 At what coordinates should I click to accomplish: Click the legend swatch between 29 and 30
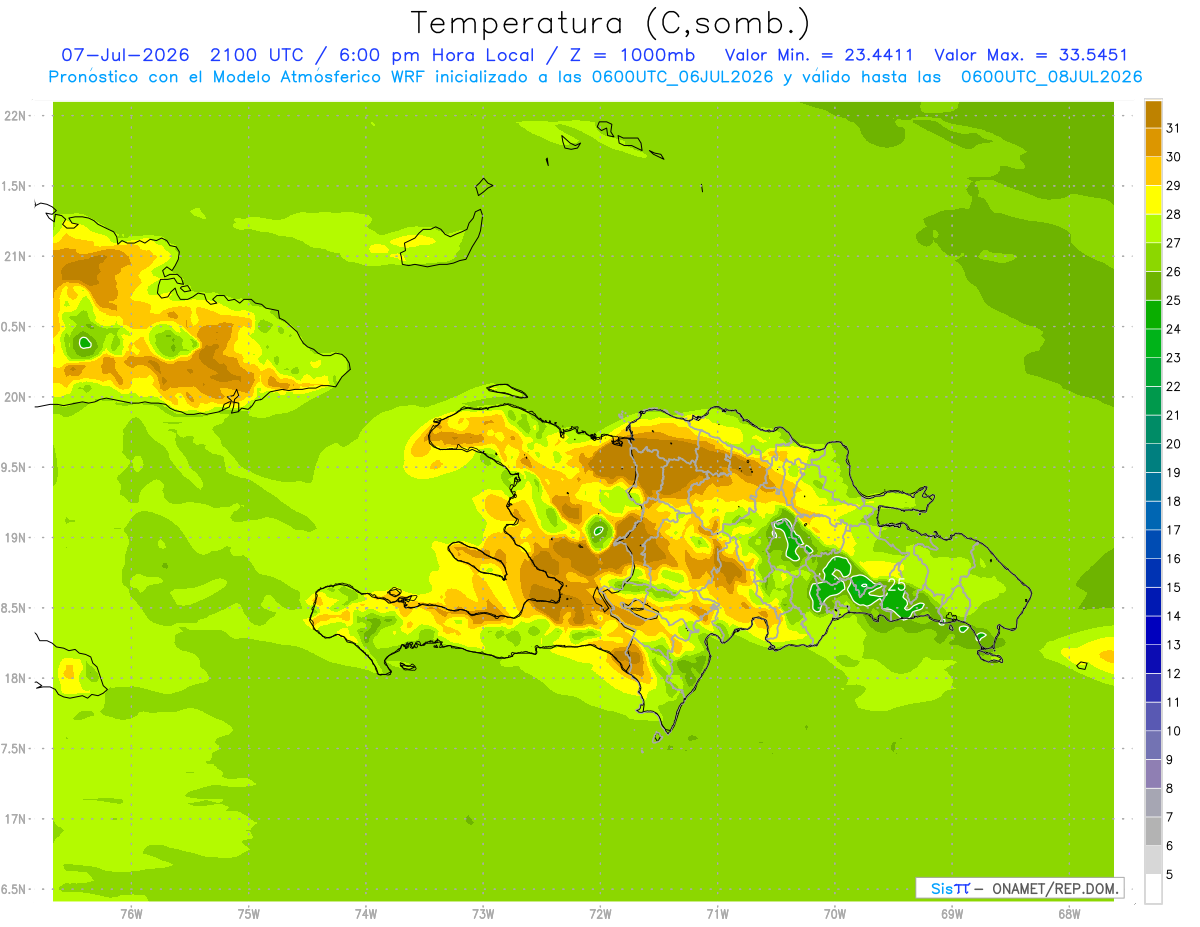[1153, 171]
